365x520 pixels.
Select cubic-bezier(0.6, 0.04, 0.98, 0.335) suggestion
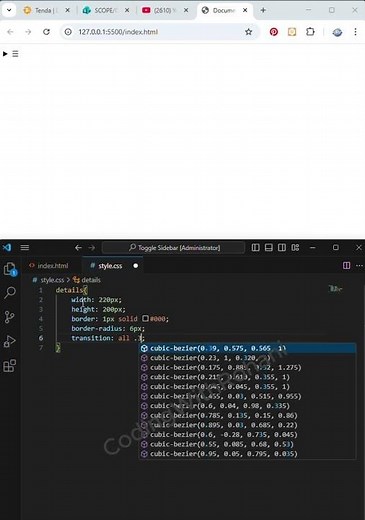coord(247,406)
